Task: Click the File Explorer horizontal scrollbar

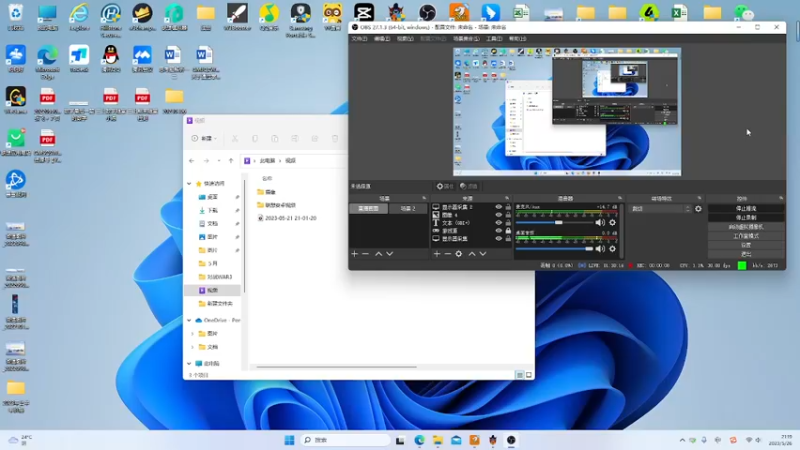Action: [336, 367]
